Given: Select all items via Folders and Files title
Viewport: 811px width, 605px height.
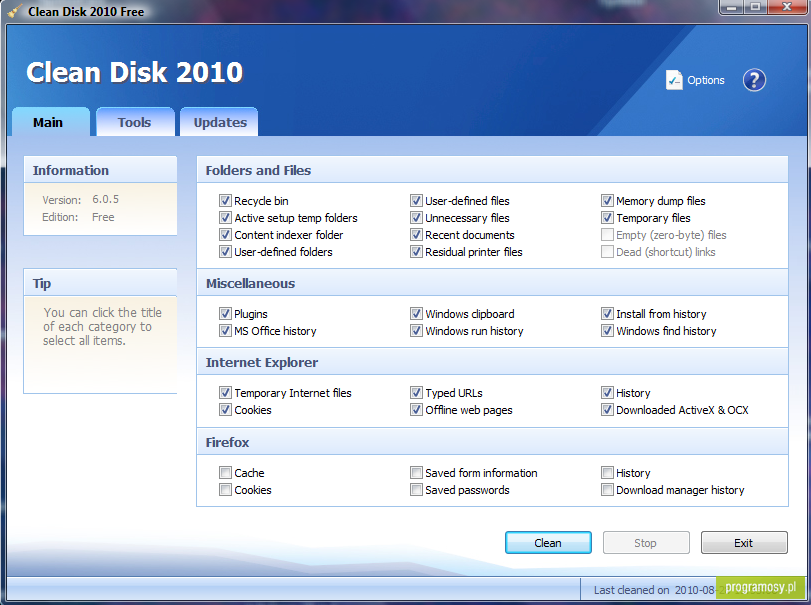Looking at the screenshot, I should [x=258, y=170].
